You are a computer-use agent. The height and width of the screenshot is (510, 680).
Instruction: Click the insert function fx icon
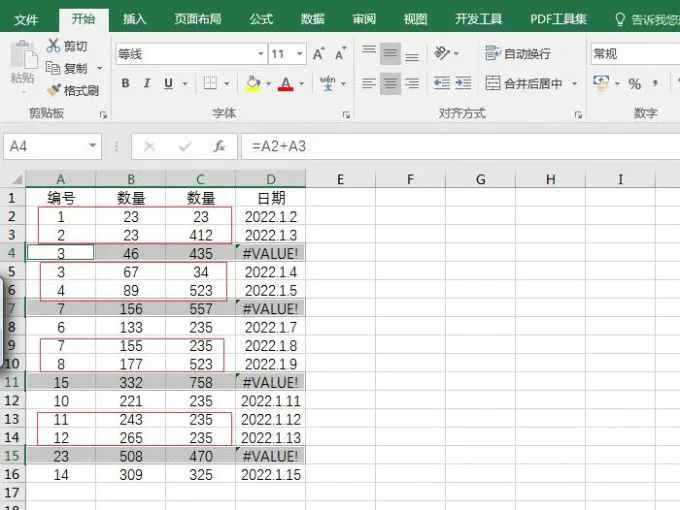click(219, 147)
